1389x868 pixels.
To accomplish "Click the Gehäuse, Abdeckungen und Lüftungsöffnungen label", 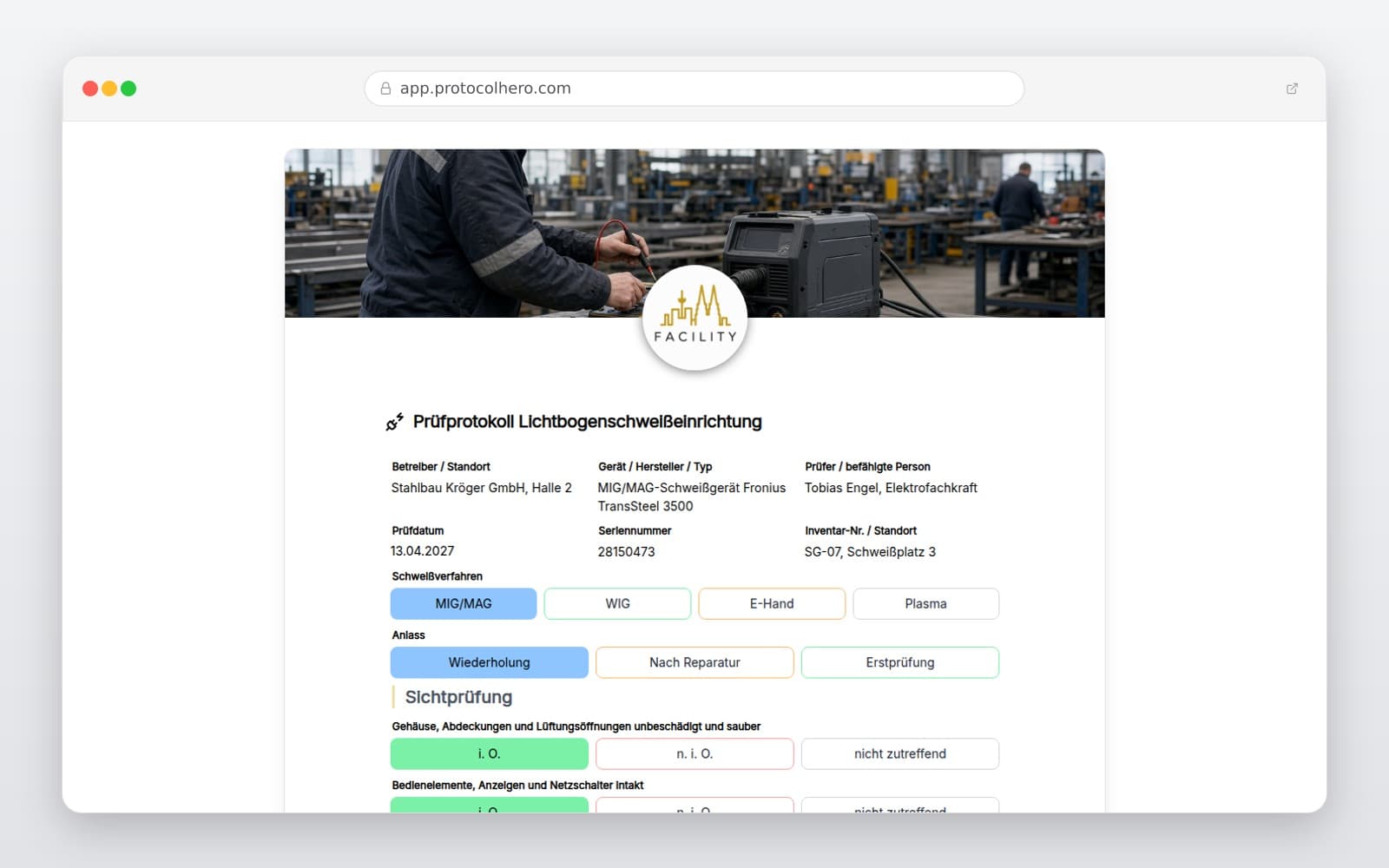I will [x=576, y=727].
